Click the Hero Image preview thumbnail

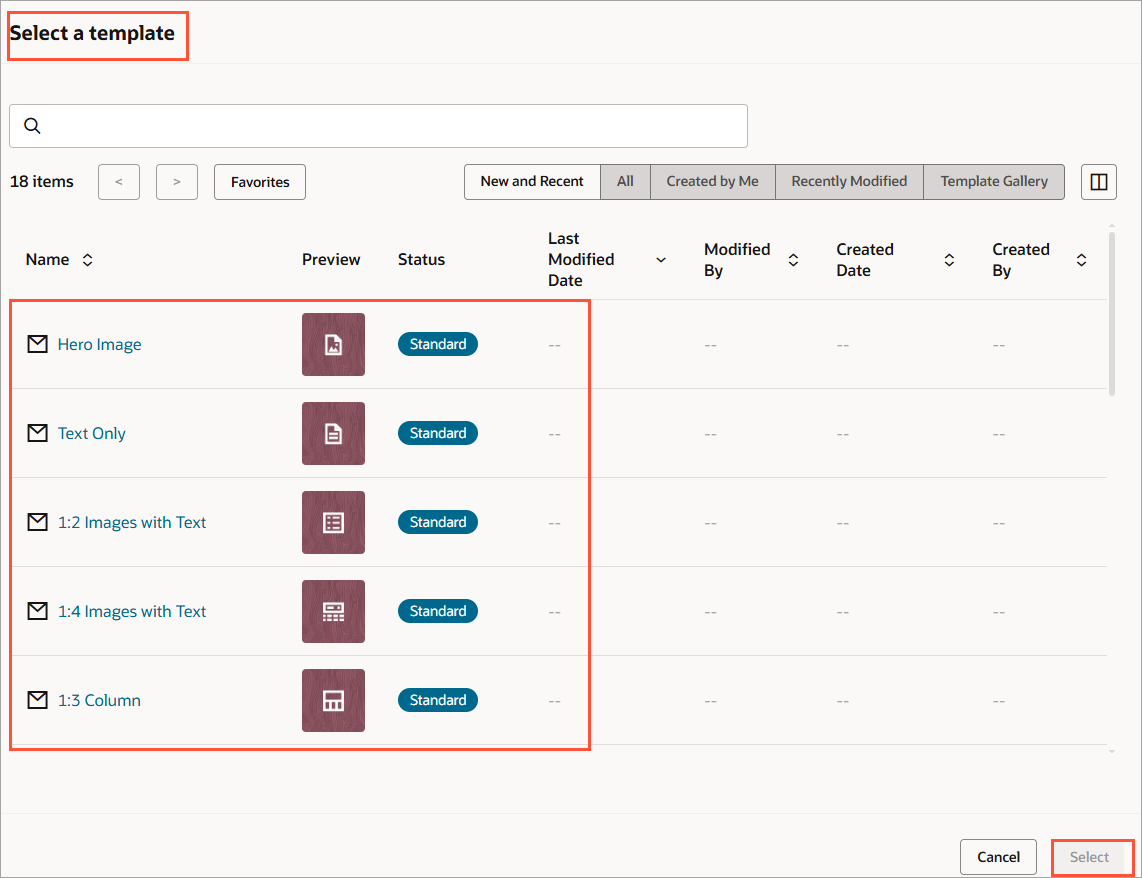point(333,344)
